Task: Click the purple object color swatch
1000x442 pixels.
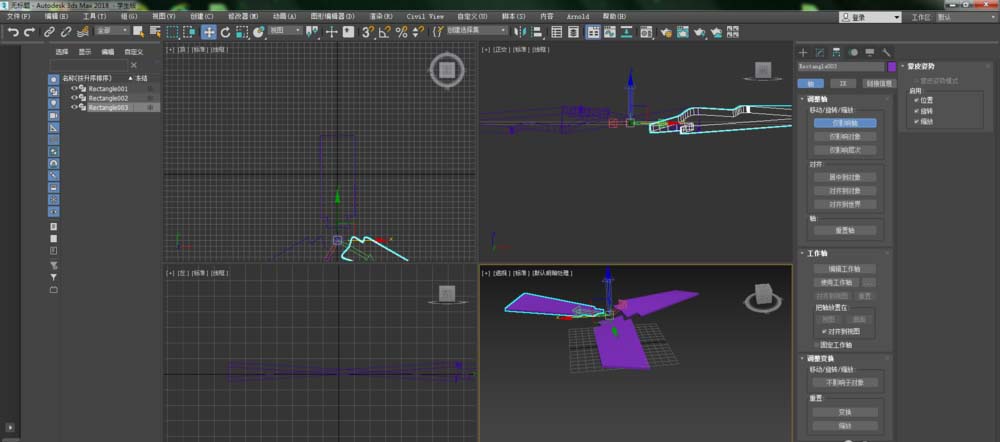Action: [x=892, y=67]
